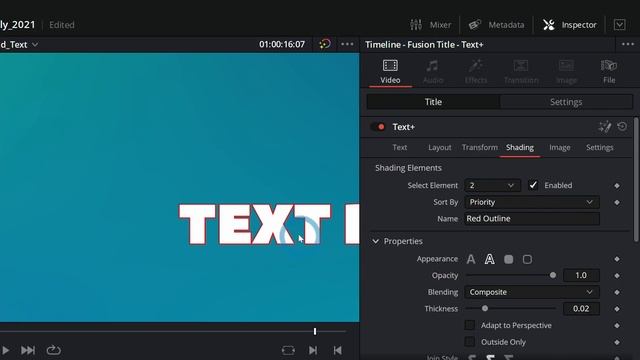Open the Layout sub-tab

click(x=440, y=147)
